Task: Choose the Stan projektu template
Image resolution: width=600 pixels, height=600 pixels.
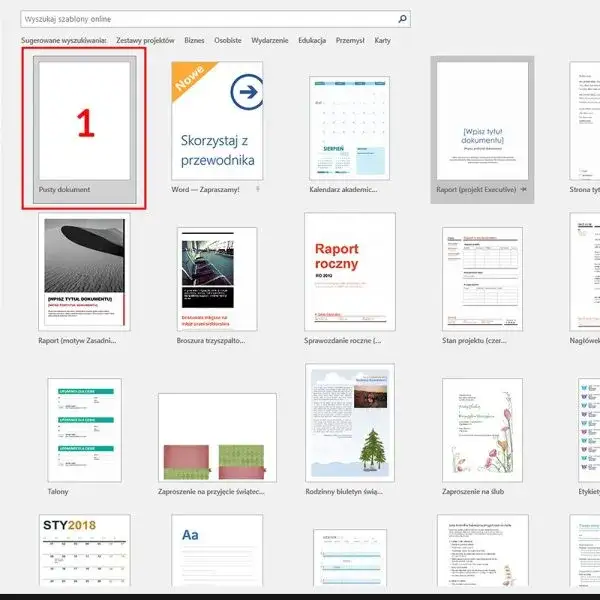Action: tap(482, 279)
